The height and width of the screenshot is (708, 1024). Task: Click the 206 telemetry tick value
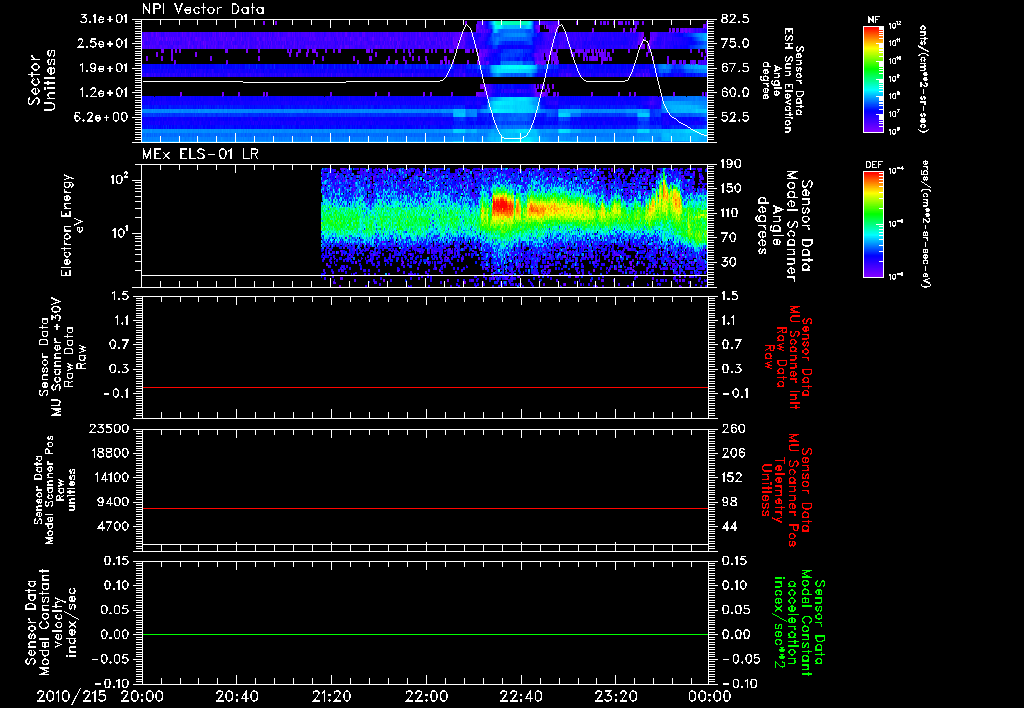tap(732, 453)
